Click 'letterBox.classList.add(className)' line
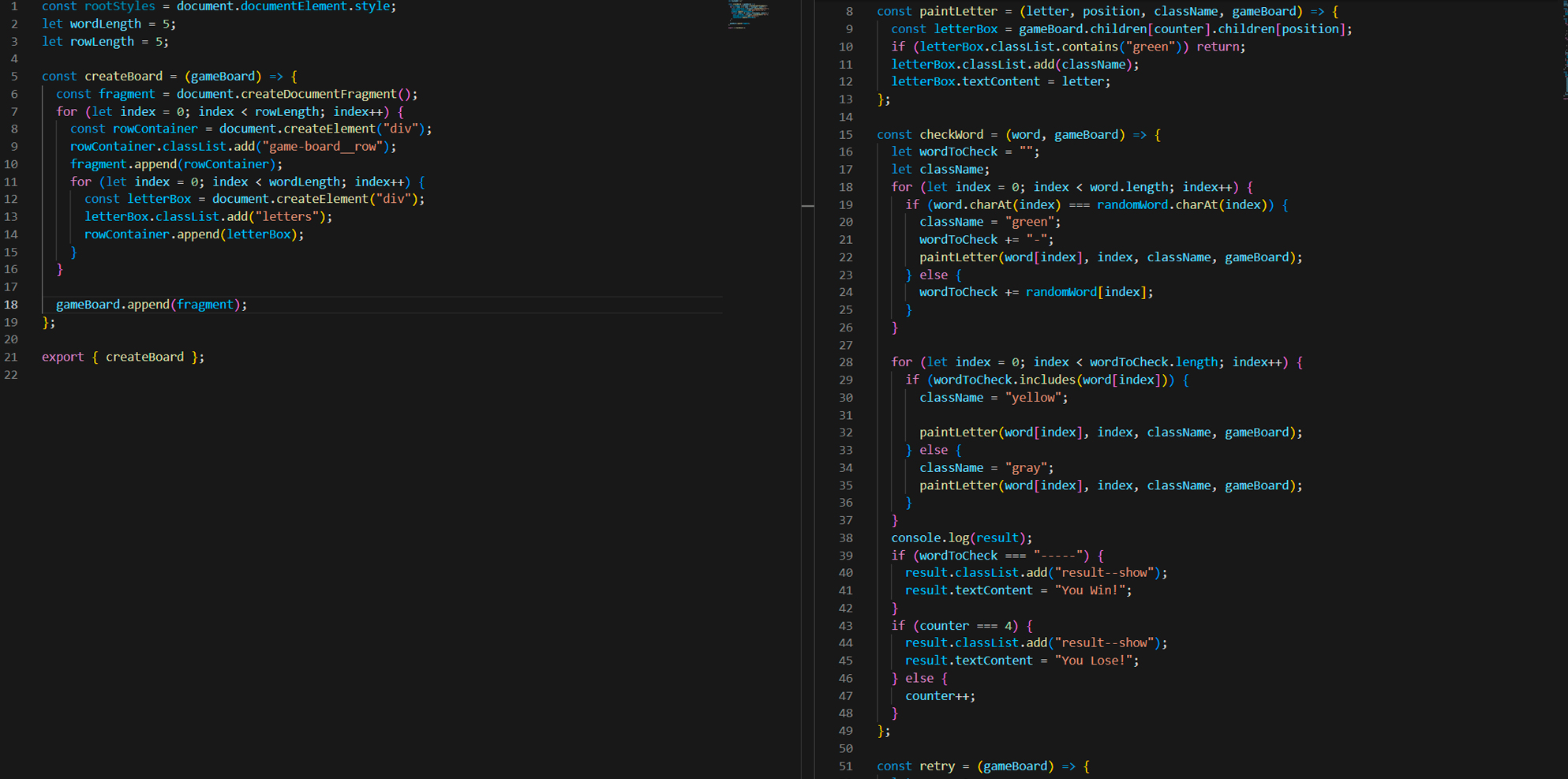The width and height of the screenshot is (1568, 779). (1015, 65)
